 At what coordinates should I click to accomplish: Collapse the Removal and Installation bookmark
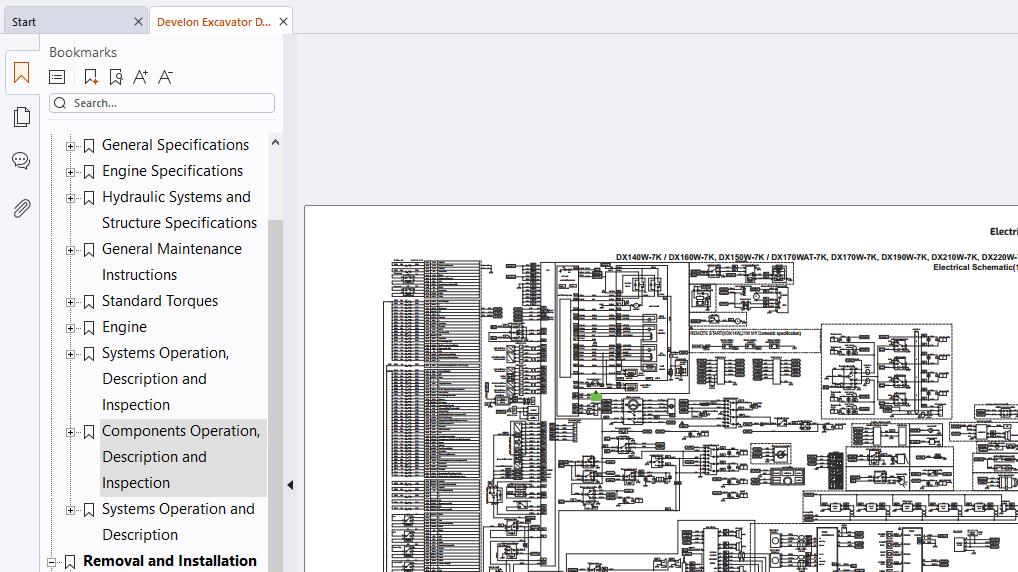click(51, 562)
